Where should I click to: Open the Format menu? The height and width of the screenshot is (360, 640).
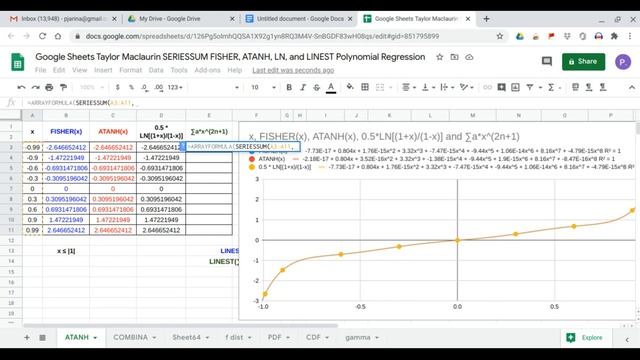tap(131, 70)
